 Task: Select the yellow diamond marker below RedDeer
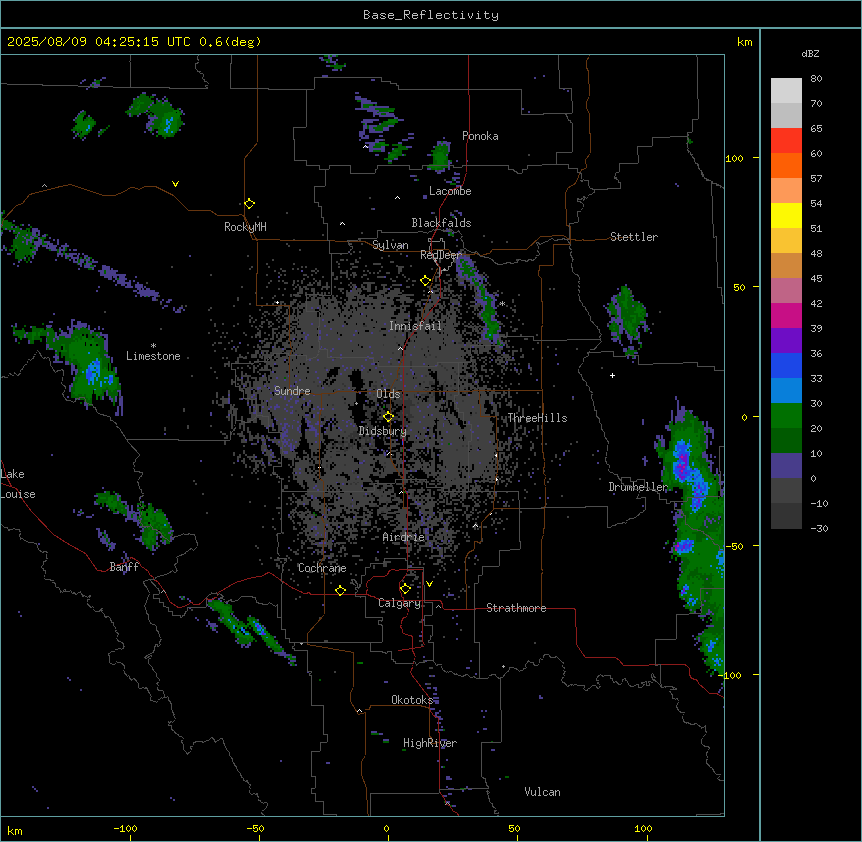coord(426,281)
